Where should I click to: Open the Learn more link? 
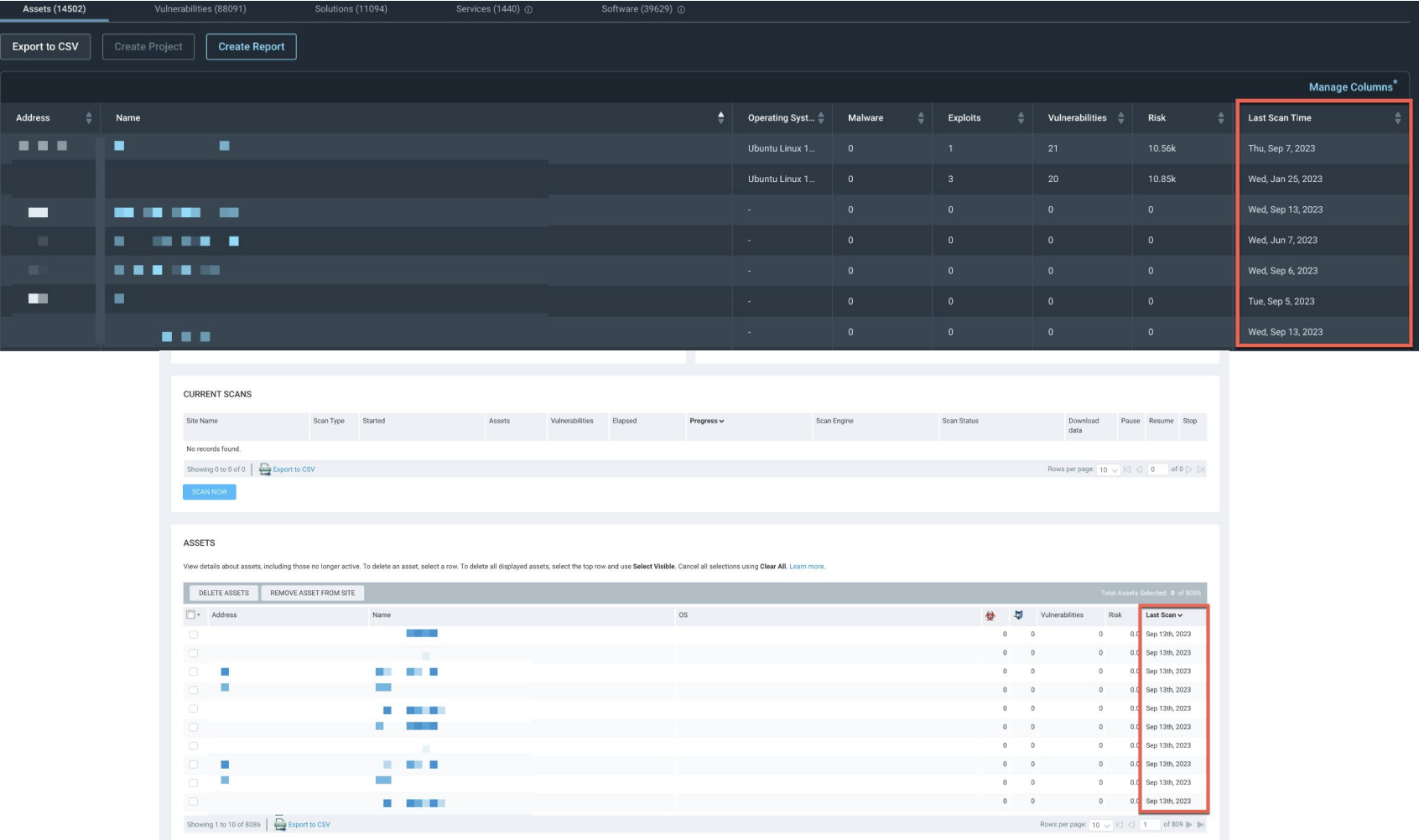pos(807,567)
